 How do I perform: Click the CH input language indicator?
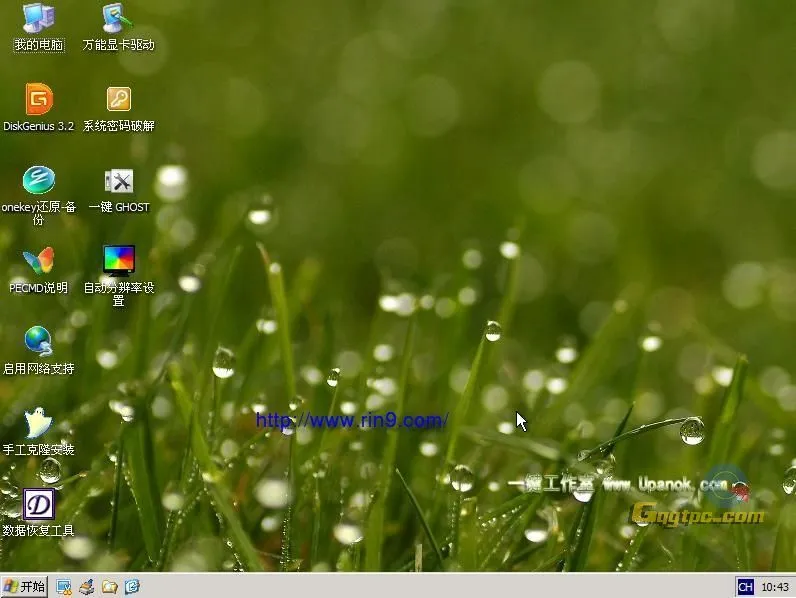tap(744, 587)
